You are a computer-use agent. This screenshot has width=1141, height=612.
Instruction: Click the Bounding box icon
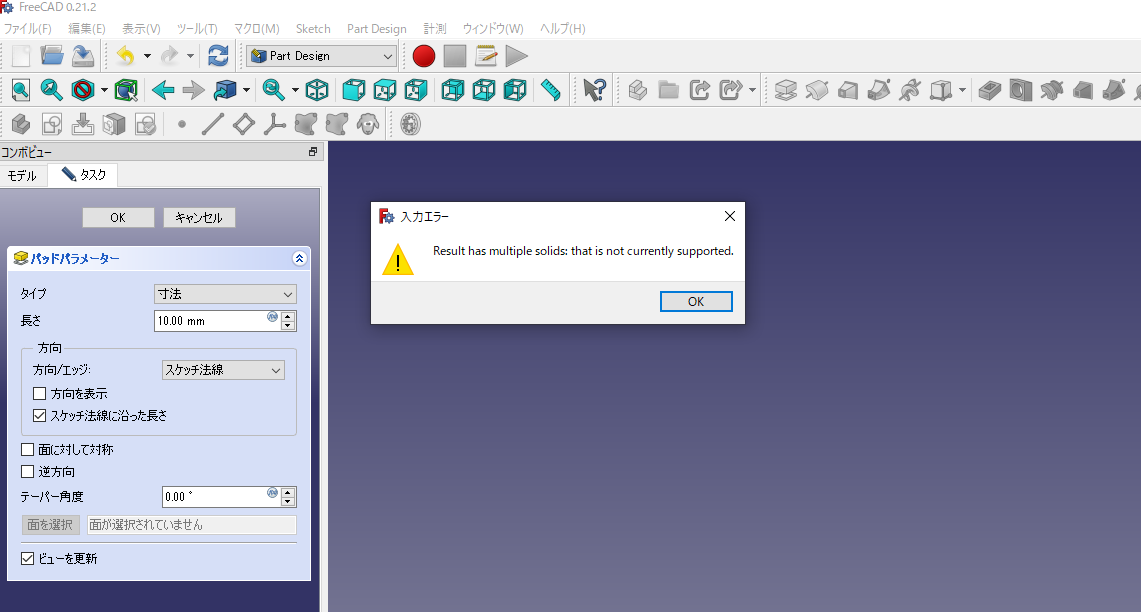pyautogui.click(x=126, y=90)
